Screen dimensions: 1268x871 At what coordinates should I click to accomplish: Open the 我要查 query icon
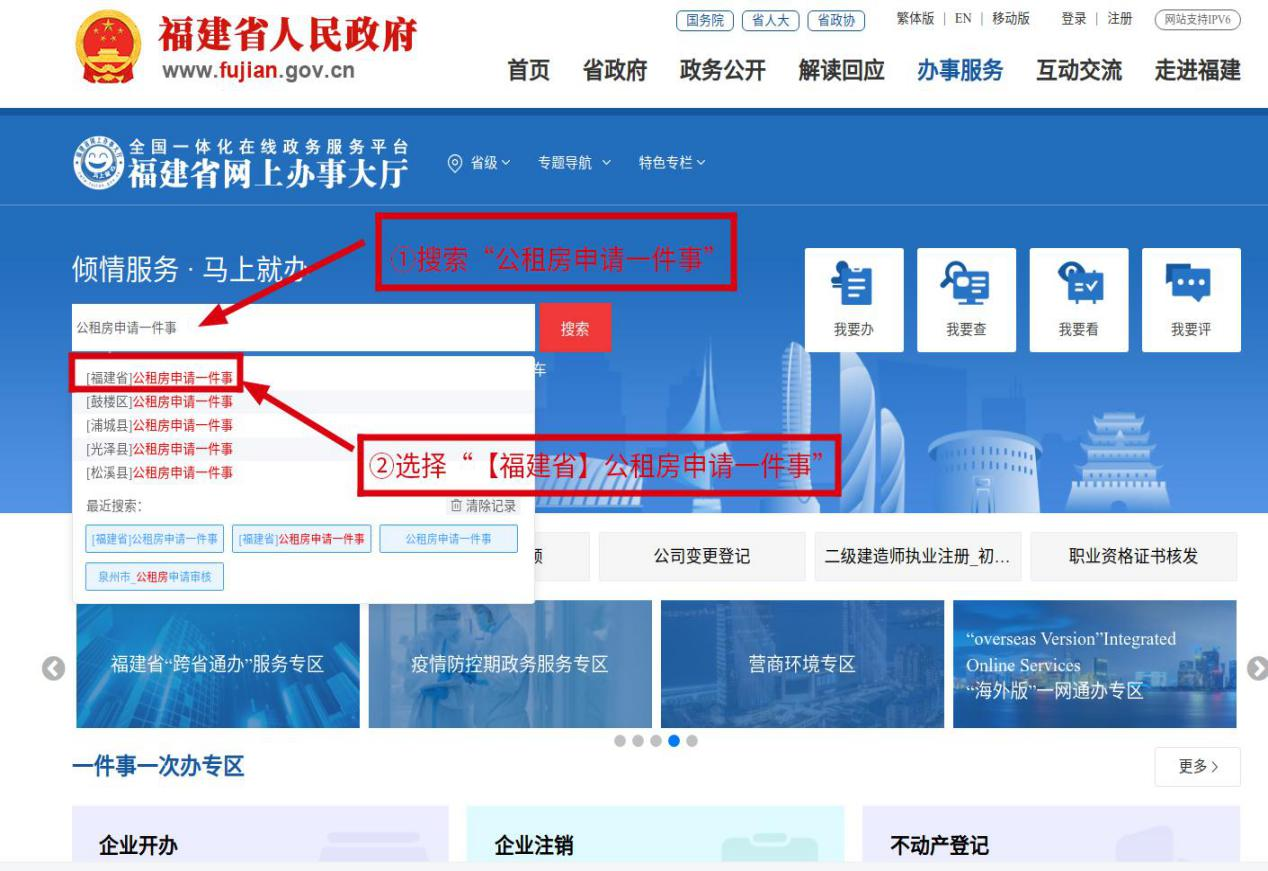[x=966, y=300]
